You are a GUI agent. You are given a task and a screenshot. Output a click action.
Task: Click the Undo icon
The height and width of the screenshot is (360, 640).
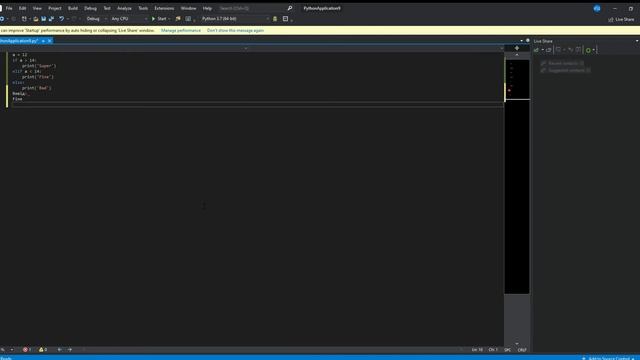(x=61, y=19)
